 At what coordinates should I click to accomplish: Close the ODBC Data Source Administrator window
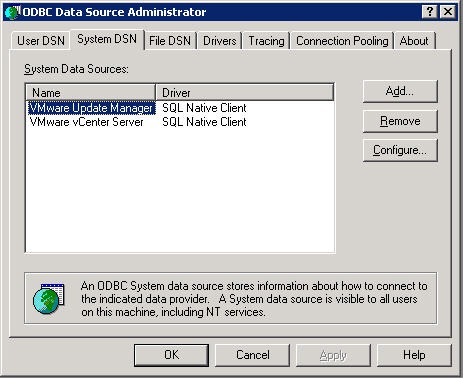coord(448,12)
